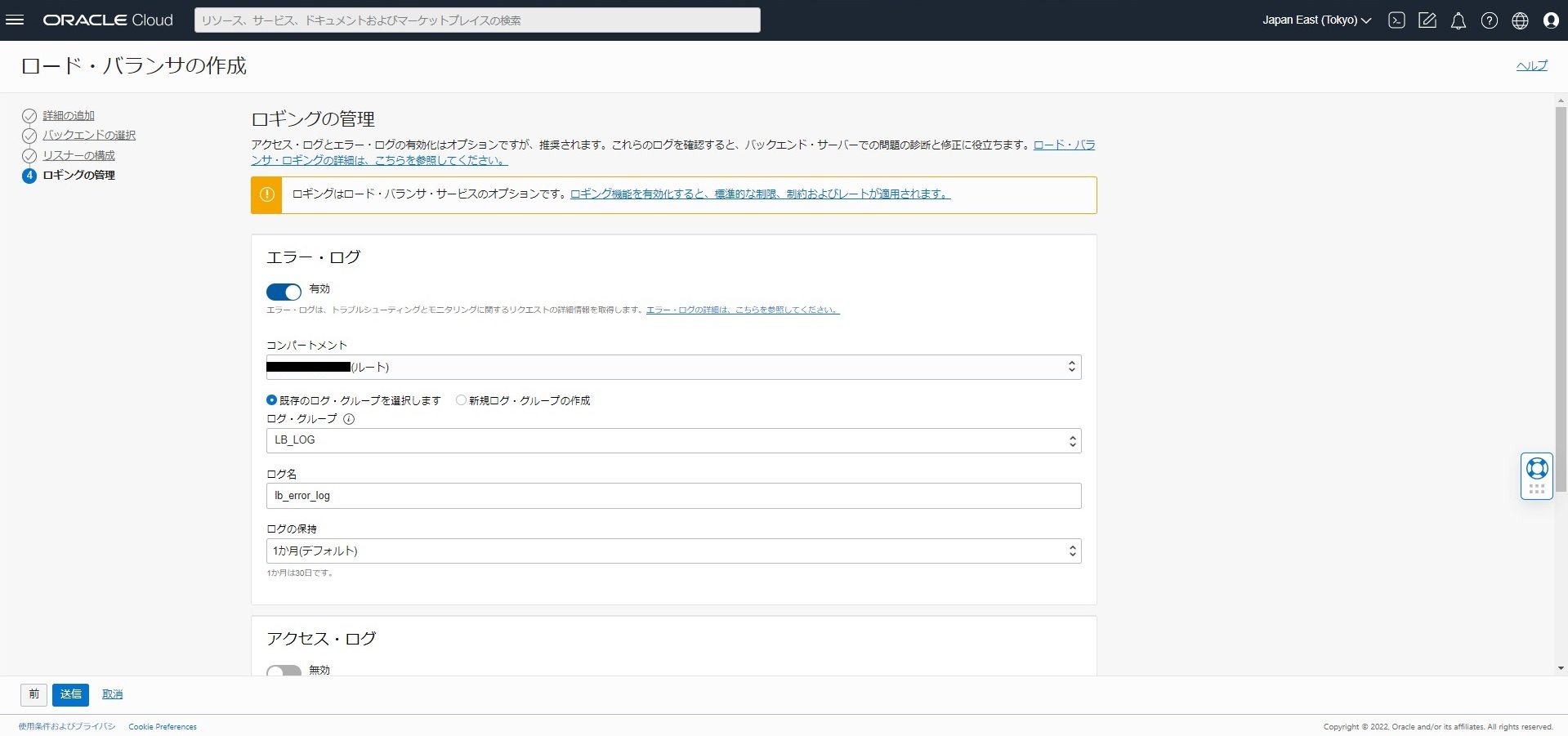Open the feedback edit icon in top bar
The image size is (1568, 736).
point(1427,20)
